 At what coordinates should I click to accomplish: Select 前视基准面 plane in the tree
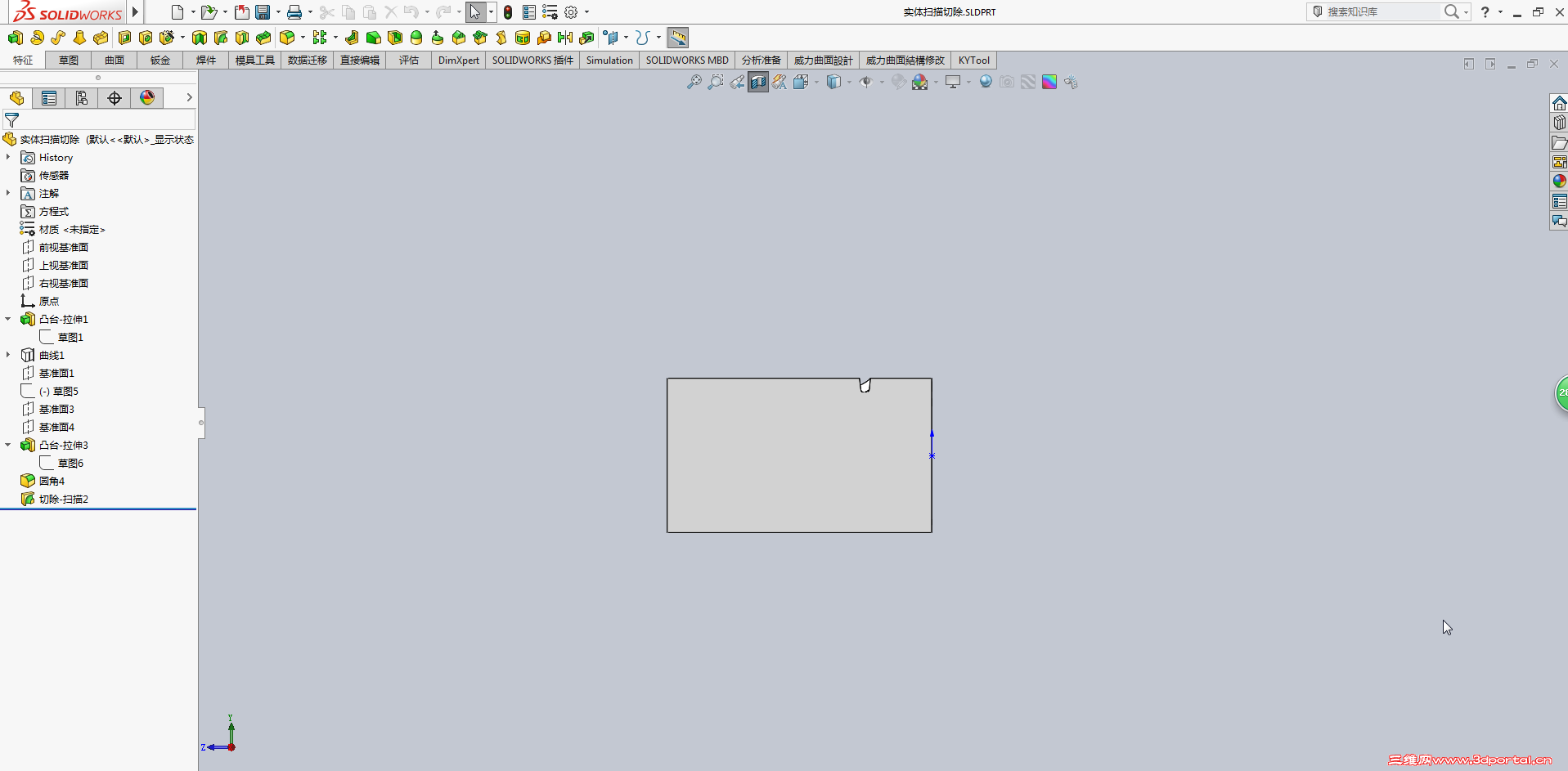click(x=64, y=247)
